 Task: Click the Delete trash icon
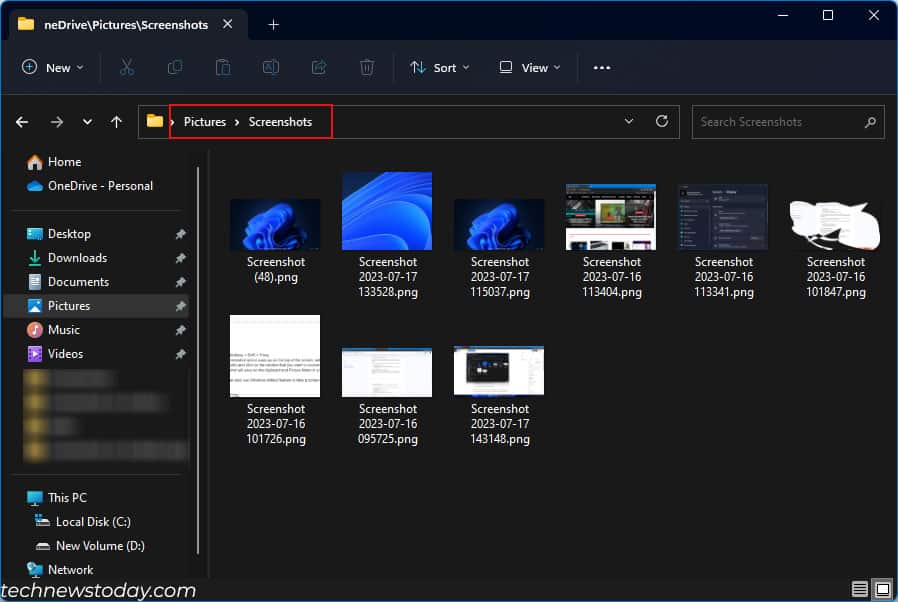click(367, 68)
